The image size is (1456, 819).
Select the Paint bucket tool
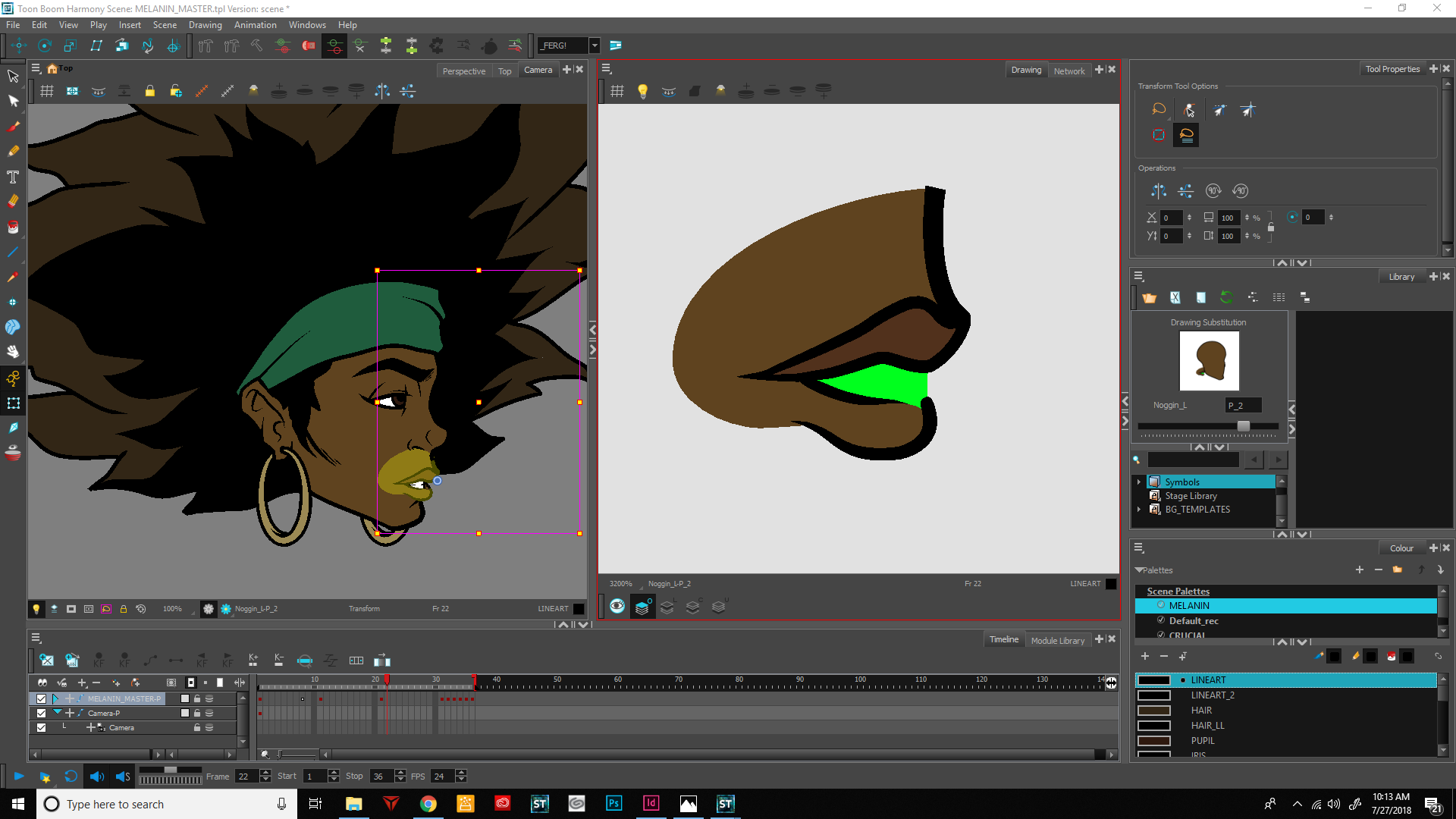click(13, 227)
